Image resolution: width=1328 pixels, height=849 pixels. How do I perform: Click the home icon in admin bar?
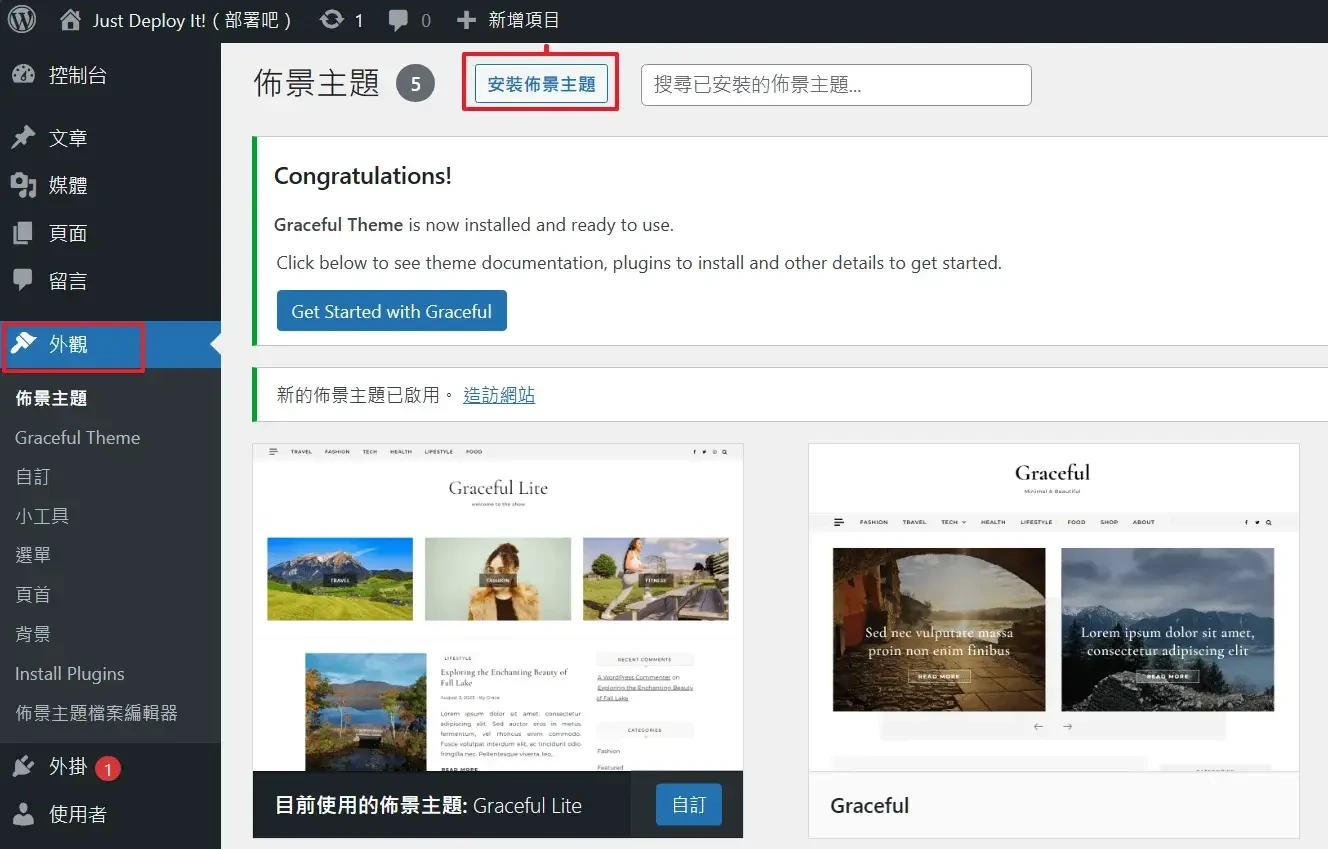coord(70,20)
